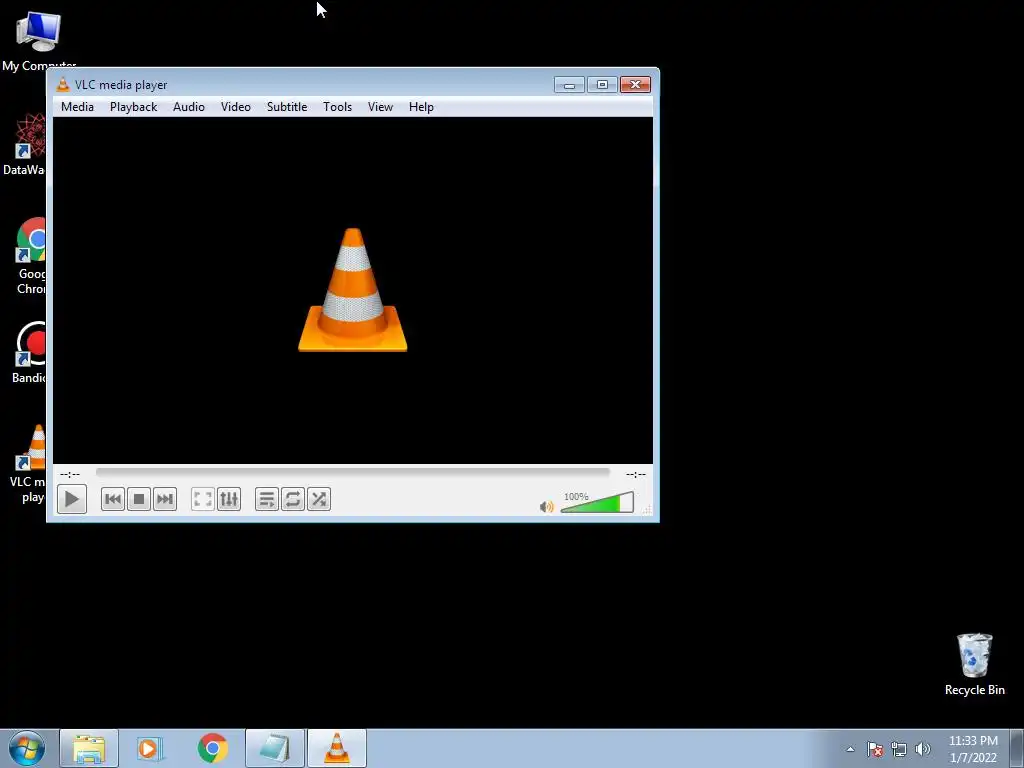Open Windows Explorer from taskbar
The image size is (1024, 768).
[89, 748]
